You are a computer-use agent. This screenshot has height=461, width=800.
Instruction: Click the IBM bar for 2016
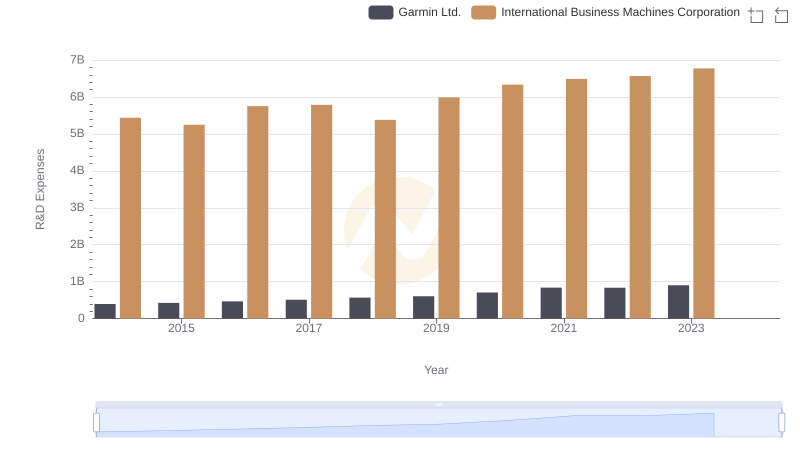click(x=258, y=212)
